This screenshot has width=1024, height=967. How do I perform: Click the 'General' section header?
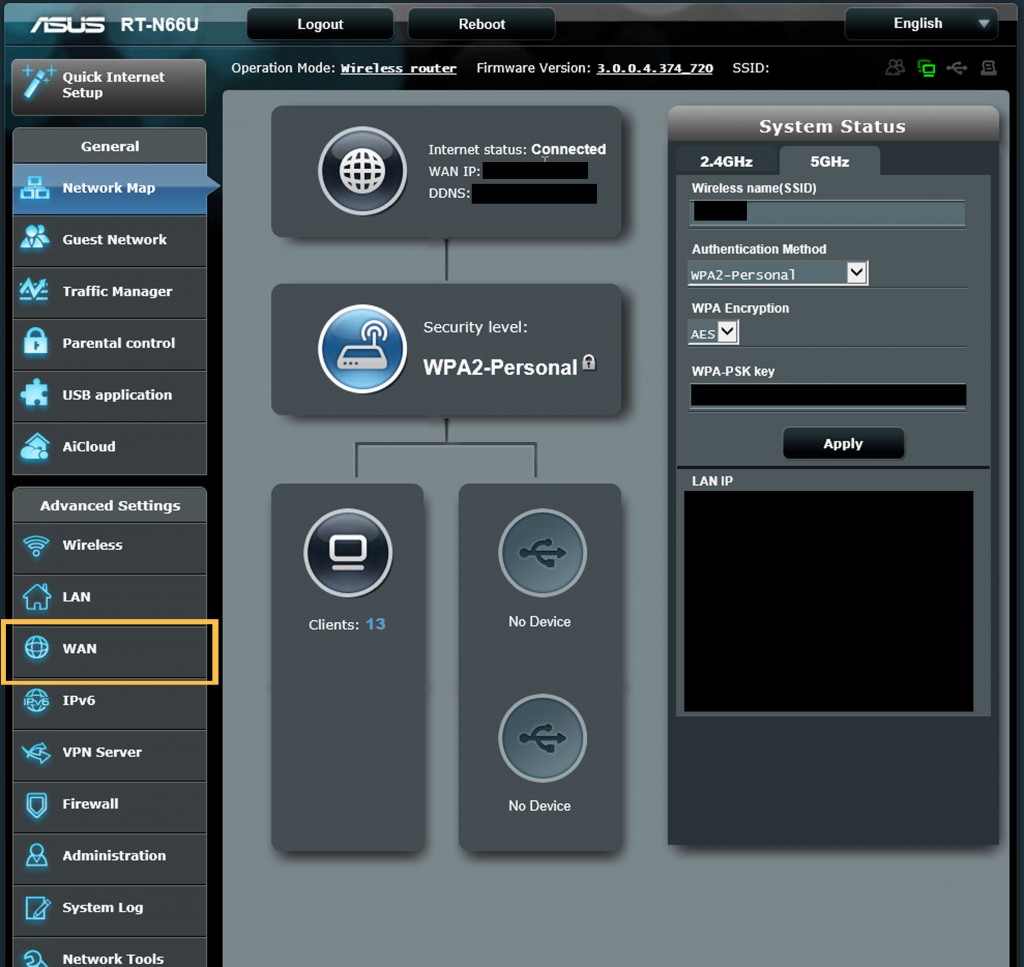(110, 146)
